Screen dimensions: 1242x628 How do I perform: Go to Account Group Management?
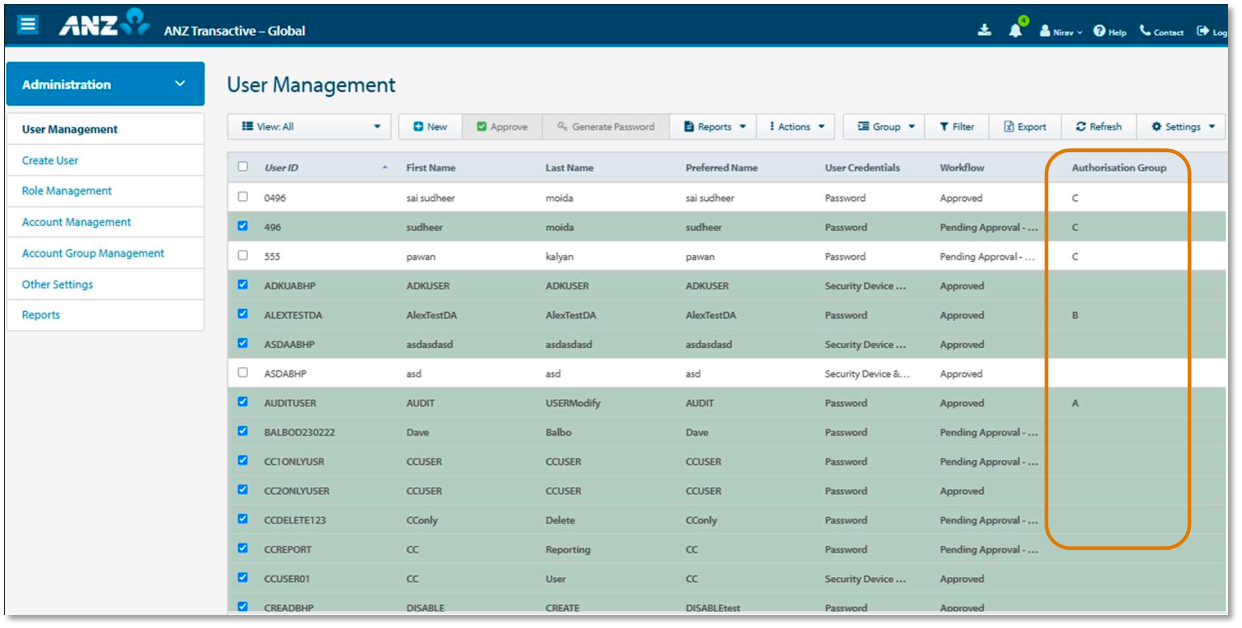pyautogui.click(x=93, y=254)
